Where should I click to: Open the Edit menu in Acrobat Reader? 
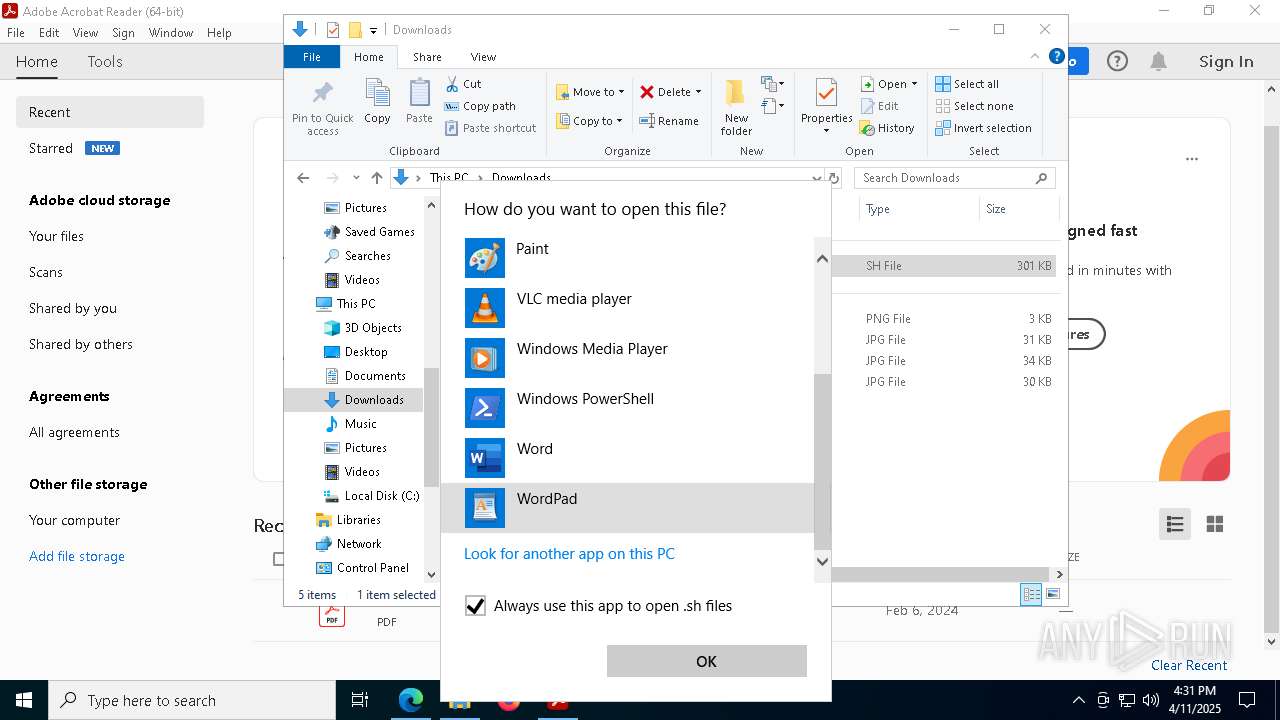pos(49,32)
